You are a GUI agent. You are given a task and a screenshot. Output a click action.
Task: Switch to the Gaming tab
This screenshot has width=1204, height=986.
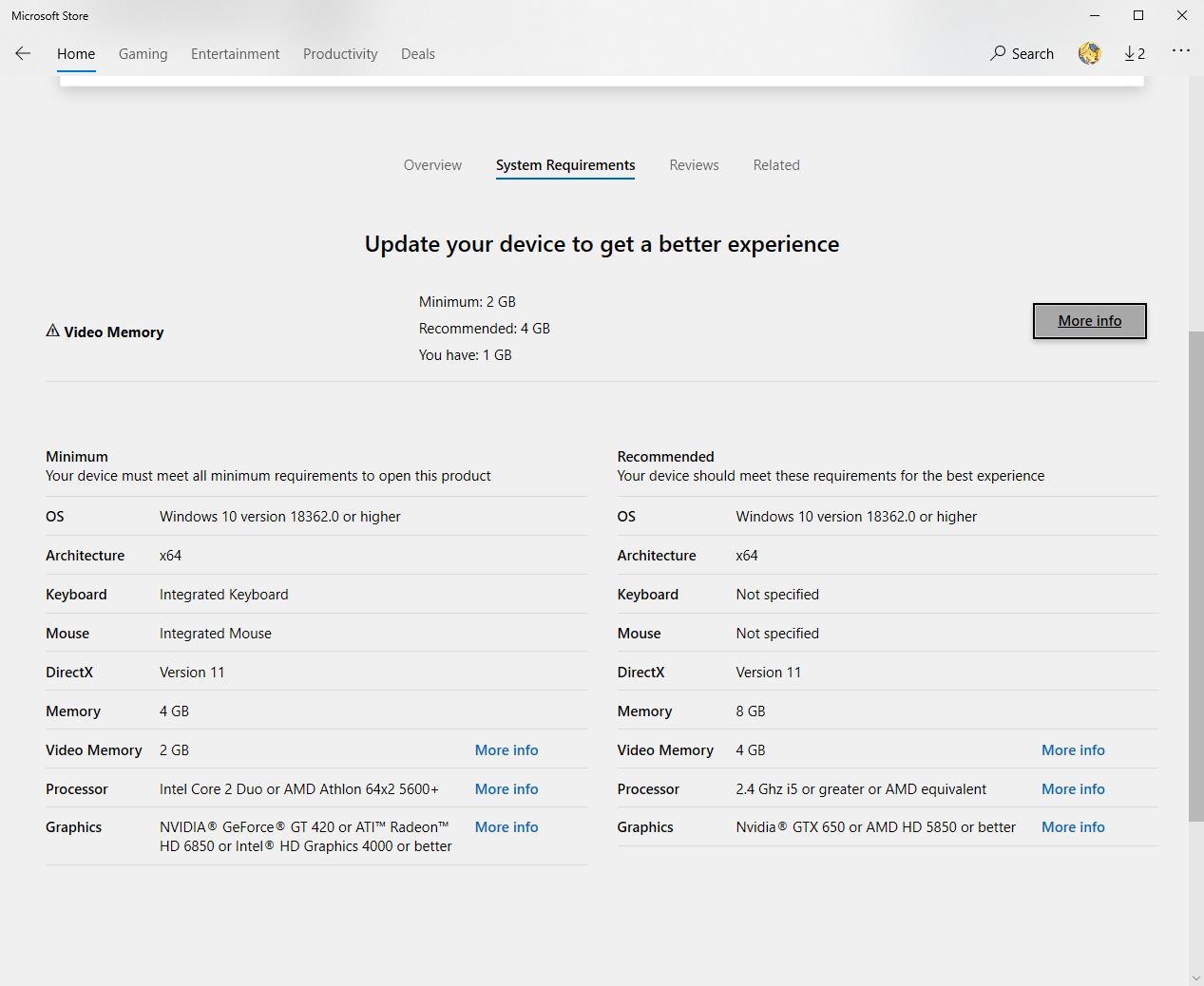[x=143, y=54]
